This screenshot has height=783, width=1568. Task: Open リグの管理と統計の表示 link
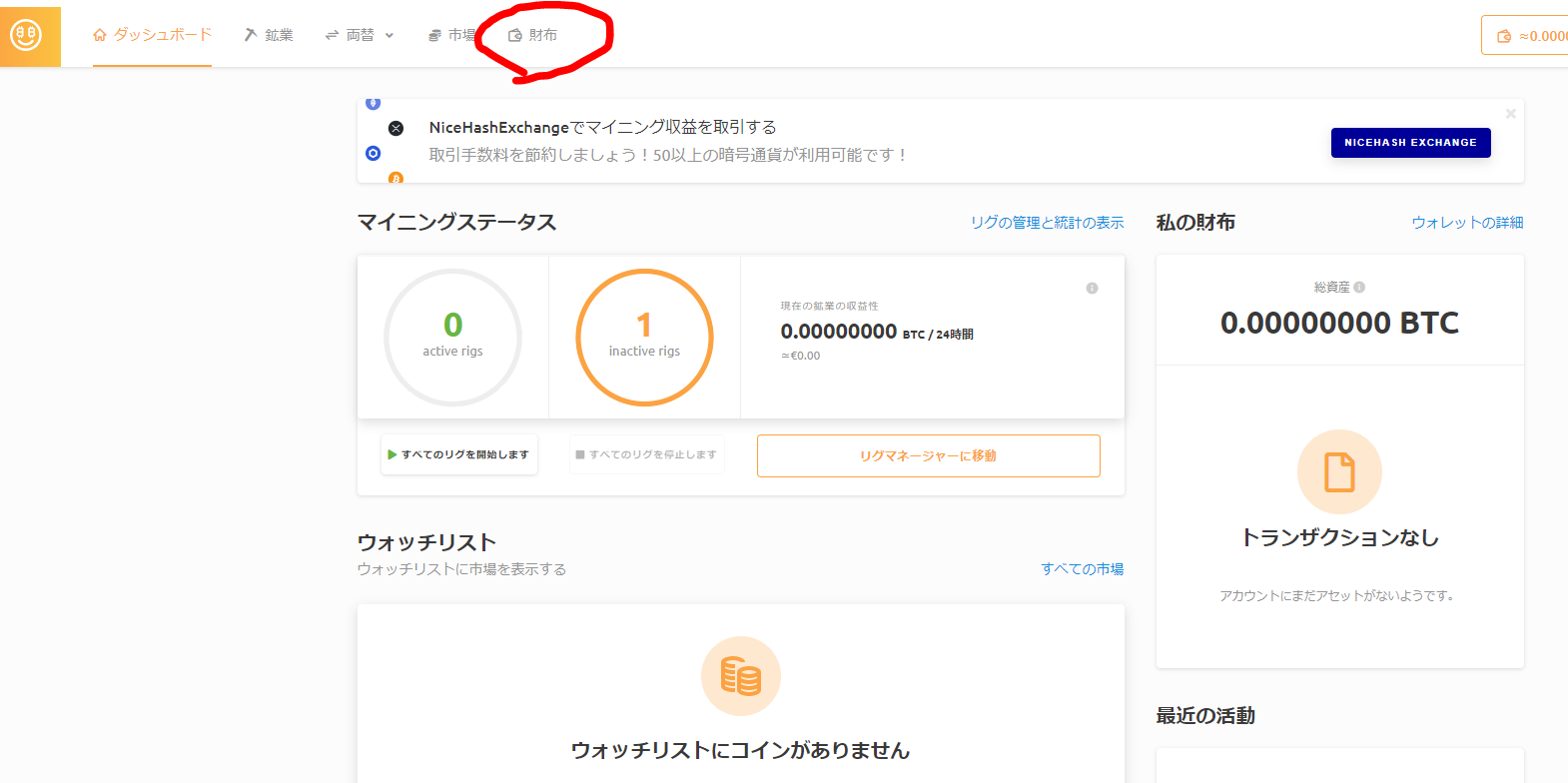click(1047, 223)
